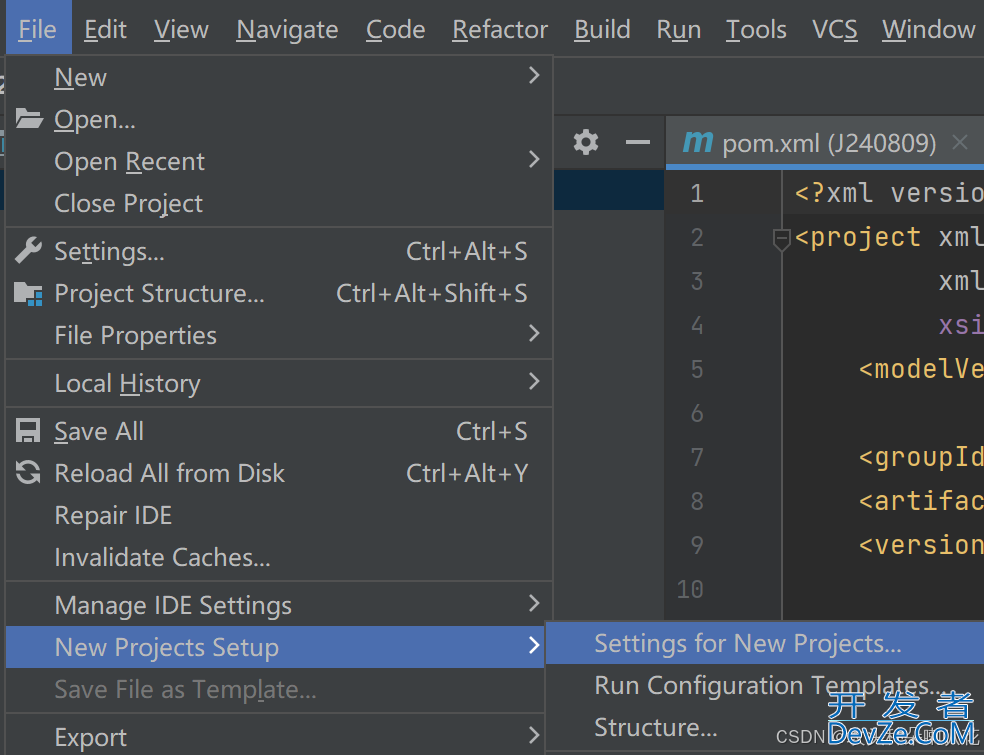Select Close Project
The image size is (984, 755).
pos(279,203)
